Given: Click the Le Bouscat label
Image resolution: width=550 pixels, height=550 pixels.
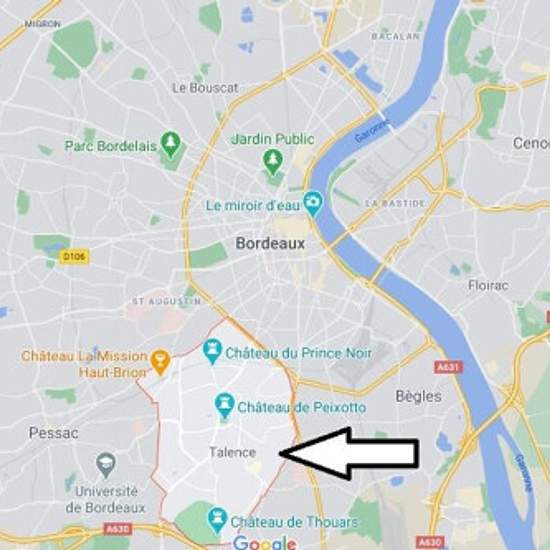Looking at the screenshot, I should (x=206, y=88).
